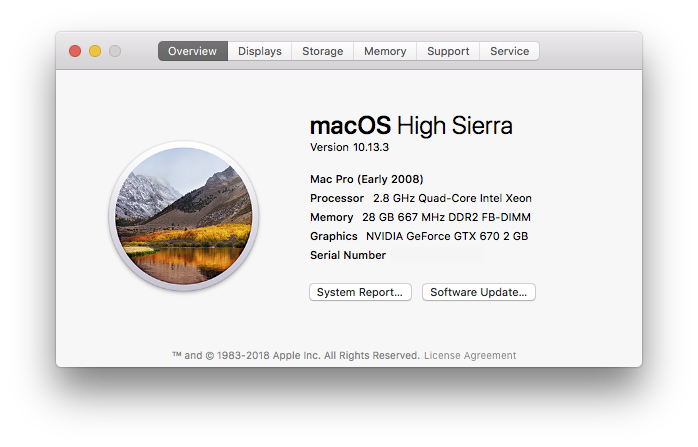Go to the Memory tab

coord(385,51)
